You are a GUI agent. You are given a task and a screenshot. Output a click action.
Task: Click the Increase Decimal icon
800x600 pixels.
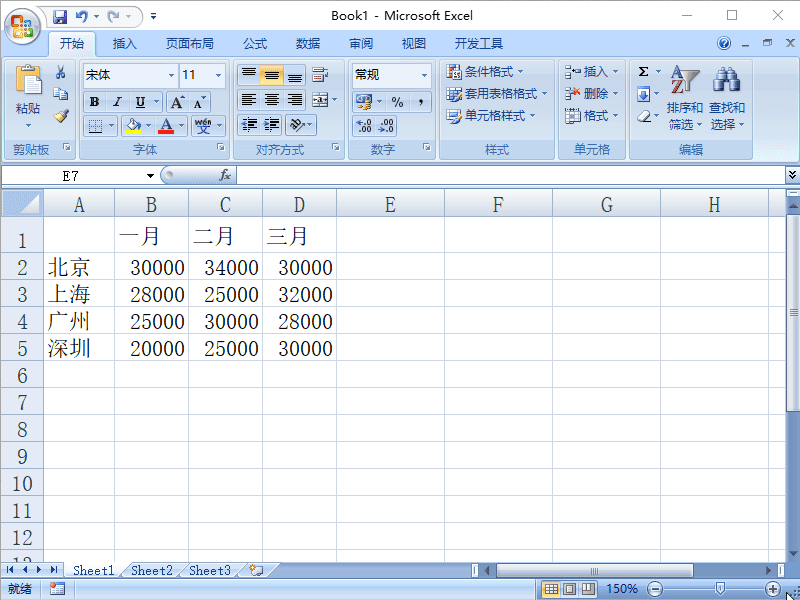point(363,126)
